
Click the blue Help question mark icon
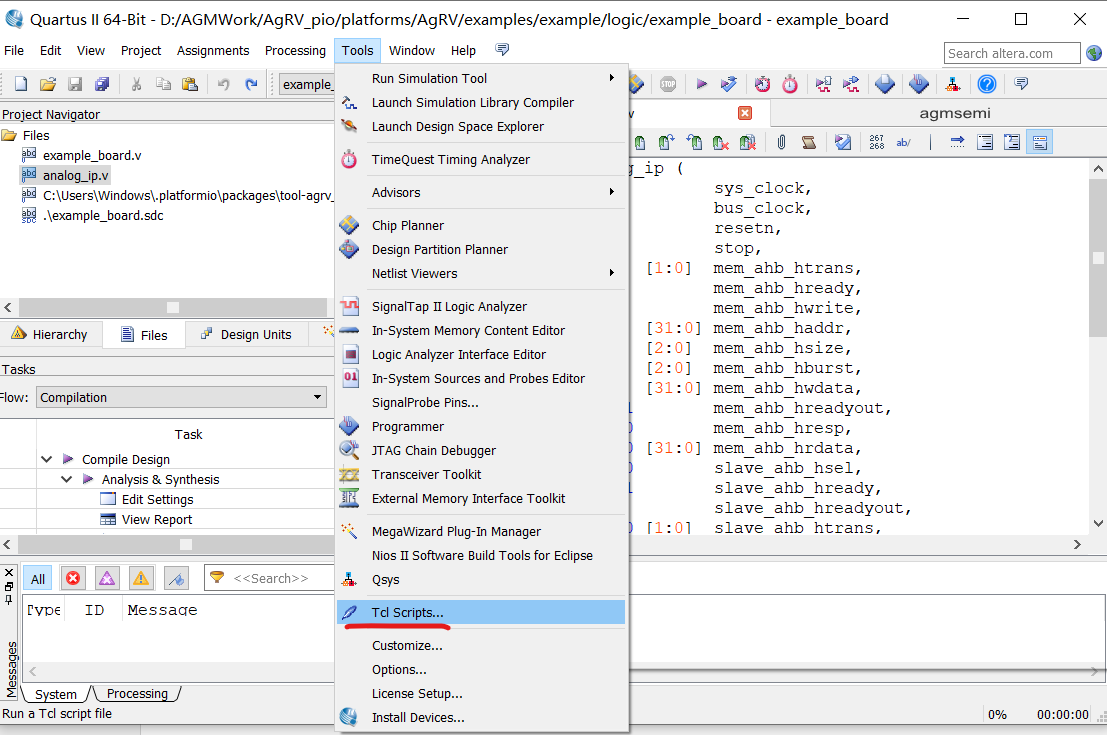[x=987, y=84]
